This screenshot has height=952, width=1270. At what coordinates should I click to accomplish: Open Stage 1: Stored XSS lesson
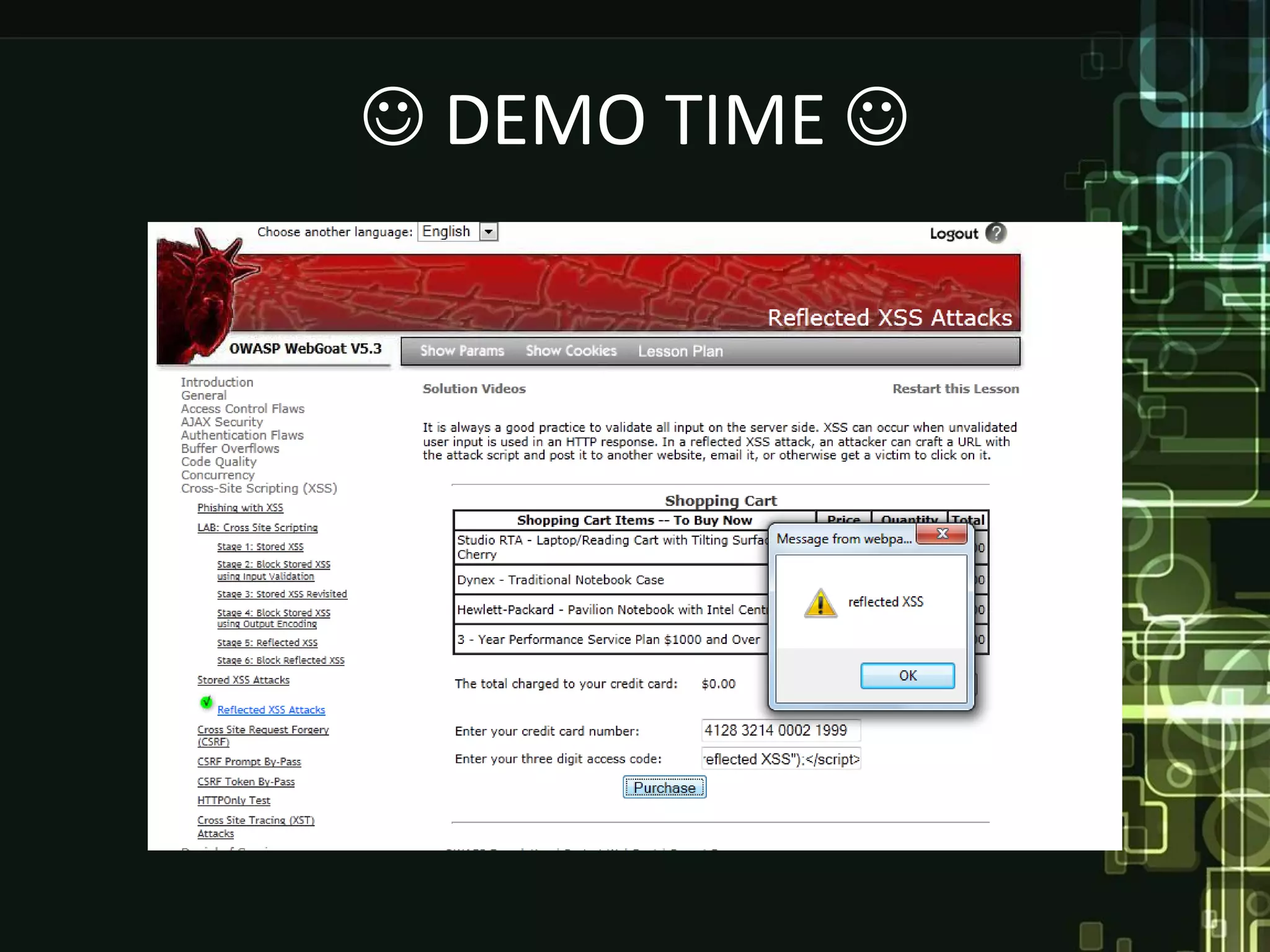260,547
